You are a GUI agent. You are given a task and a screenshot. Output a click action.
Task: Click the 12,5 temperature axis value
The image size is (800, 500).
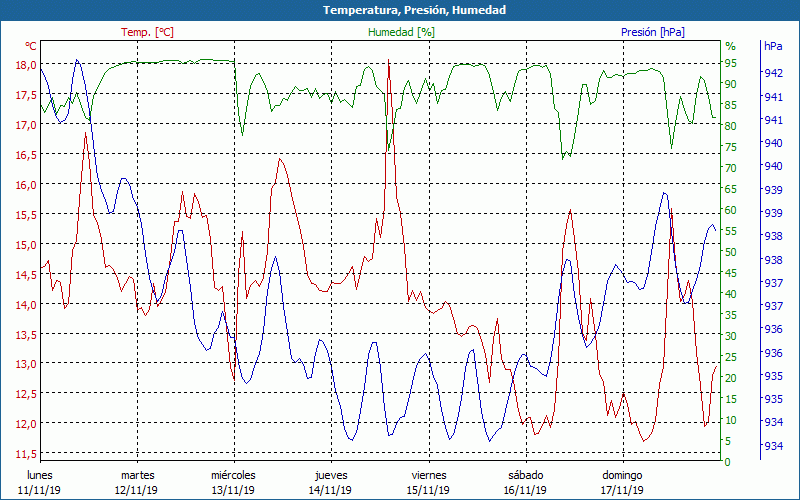coord(26,394)
